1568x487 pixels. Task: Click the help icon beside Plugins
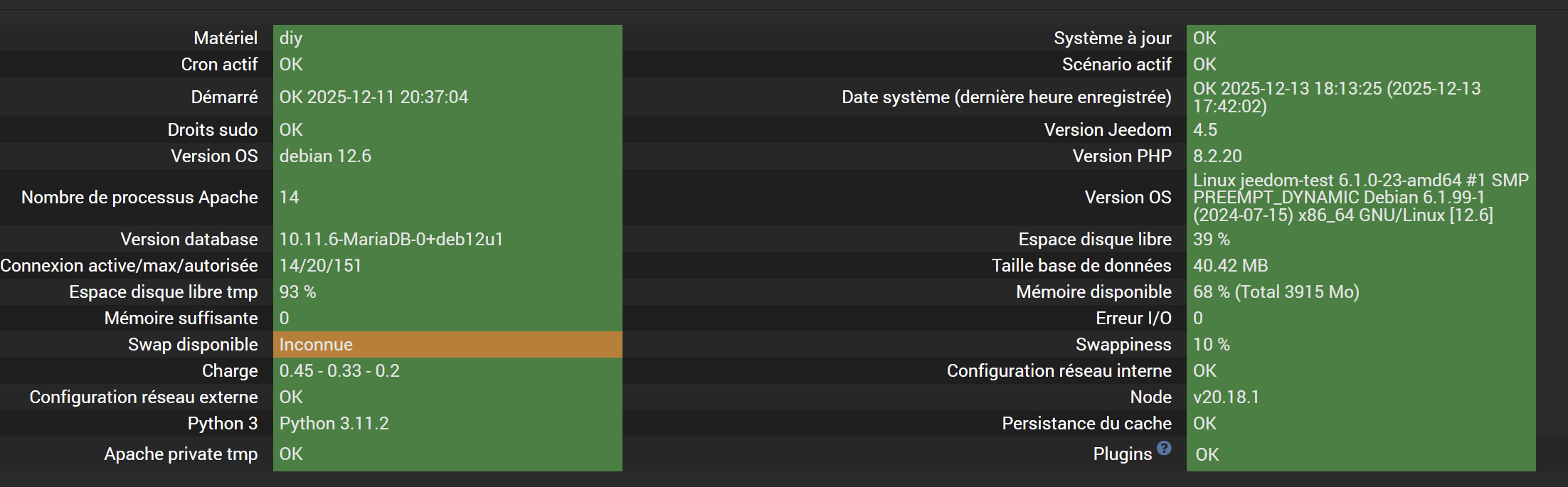pyautogui.click(x=1164, y=448)
